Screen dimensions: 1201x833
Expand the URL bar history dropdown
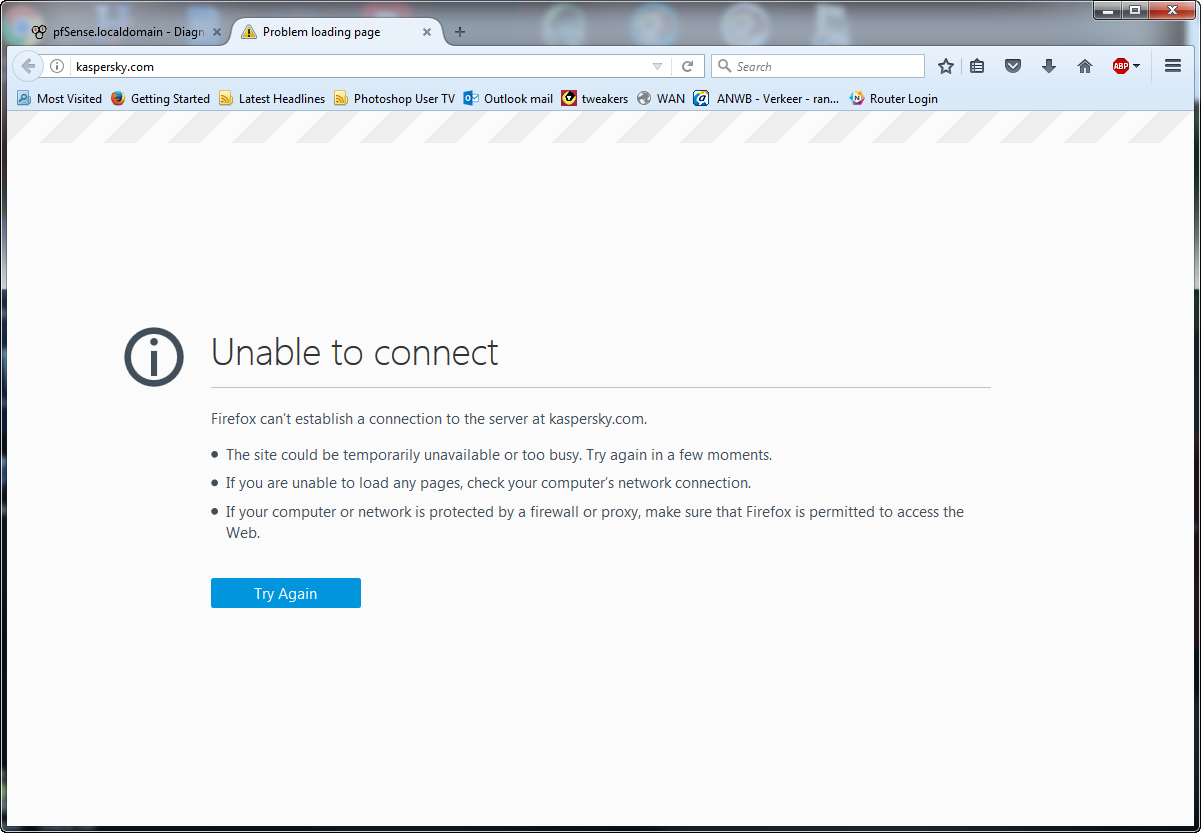pyautogui.click(x=657, y=66)
